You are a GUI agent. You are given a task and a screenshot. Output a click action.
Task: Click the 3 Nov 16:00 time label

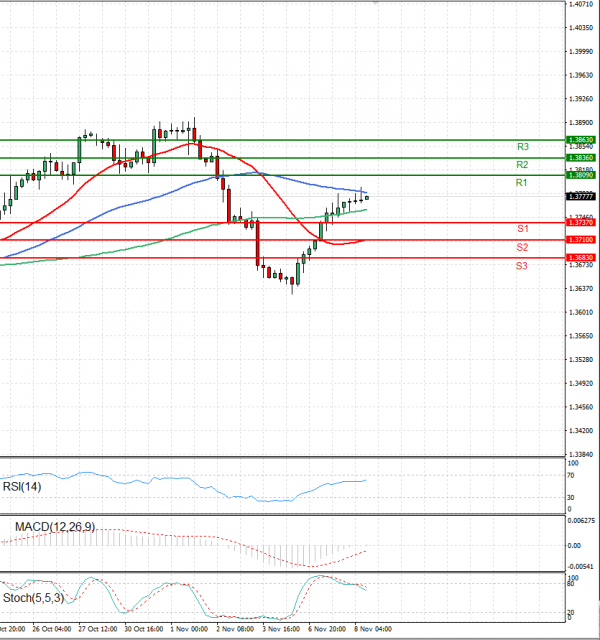(x=281, y=629)
